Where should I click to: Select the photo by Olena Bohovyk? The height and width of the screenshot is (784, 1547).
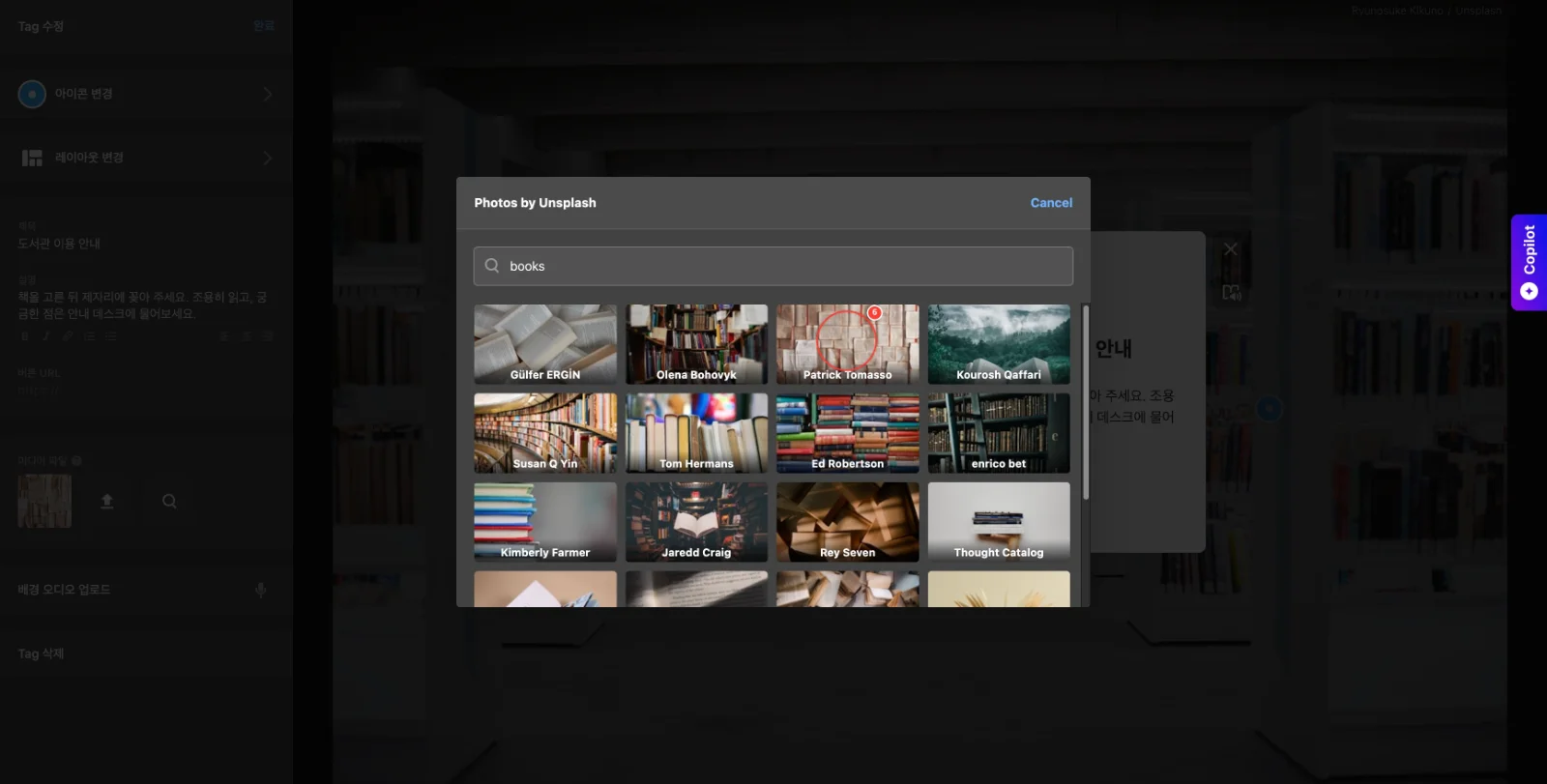(696, 344)
